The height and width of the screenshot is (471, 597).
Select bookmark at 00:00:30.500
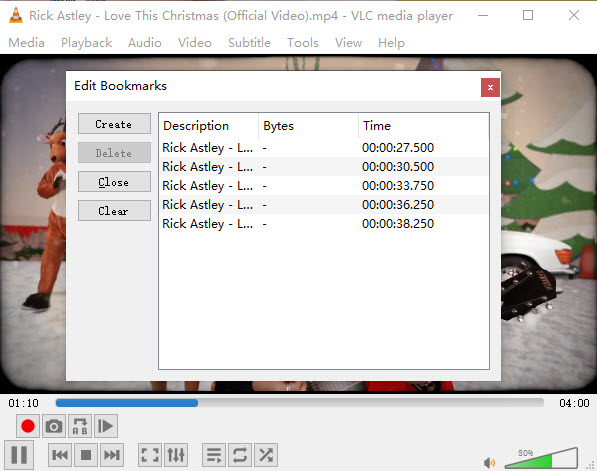[324, 166]
